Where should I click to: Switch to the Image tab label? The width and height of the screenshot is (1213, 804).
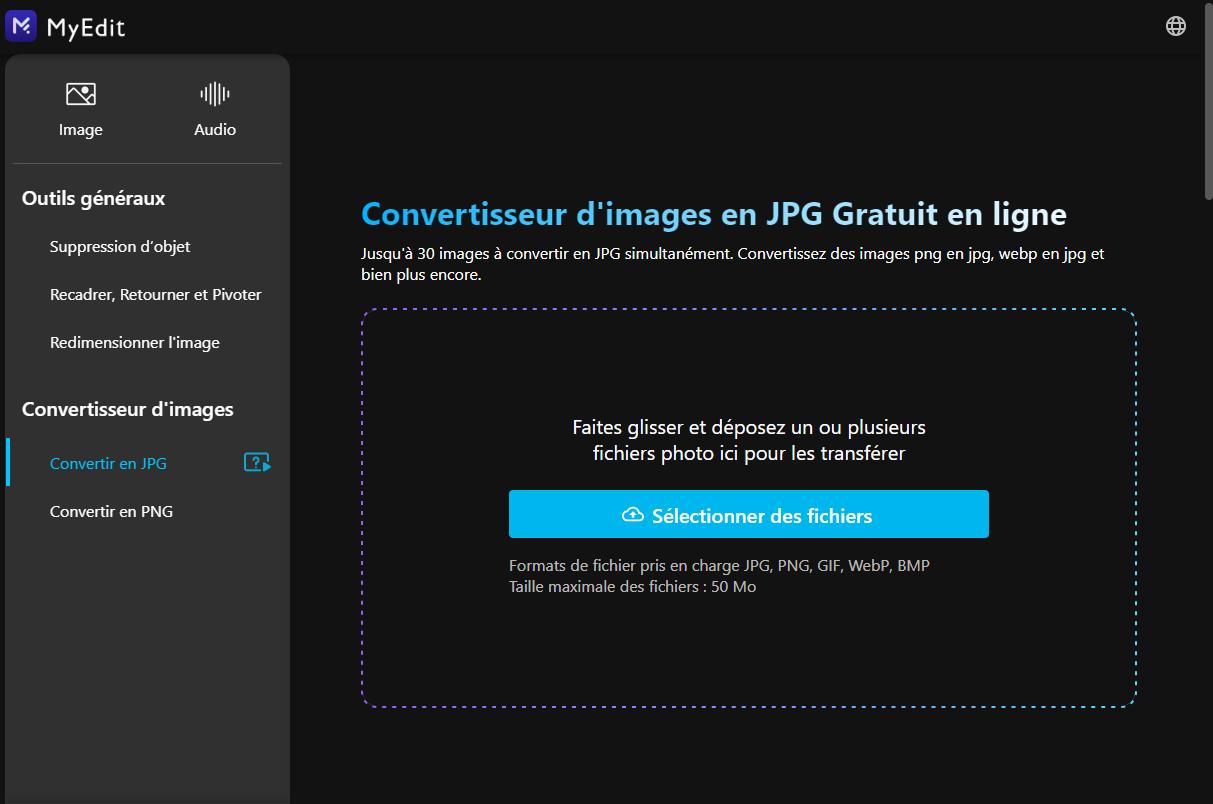pos(81,130)
